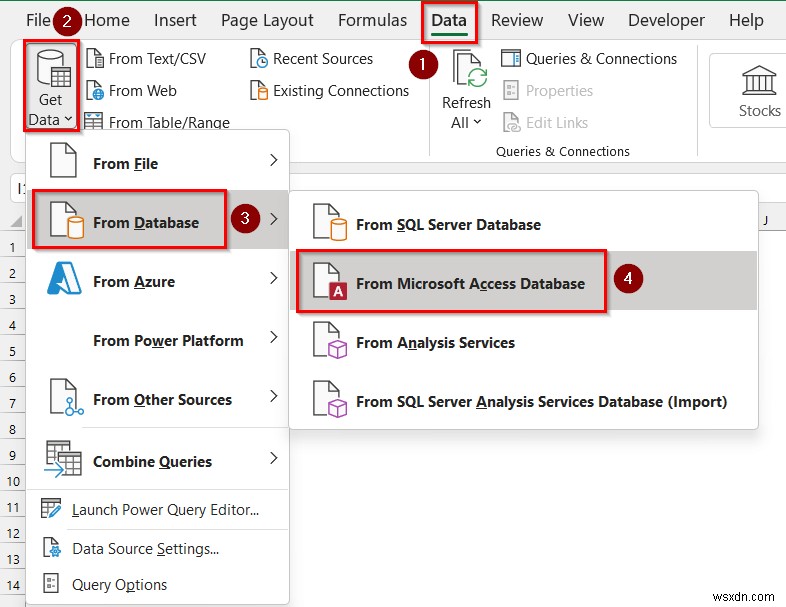Expand the From File submenu chevron

click(274, 160)
